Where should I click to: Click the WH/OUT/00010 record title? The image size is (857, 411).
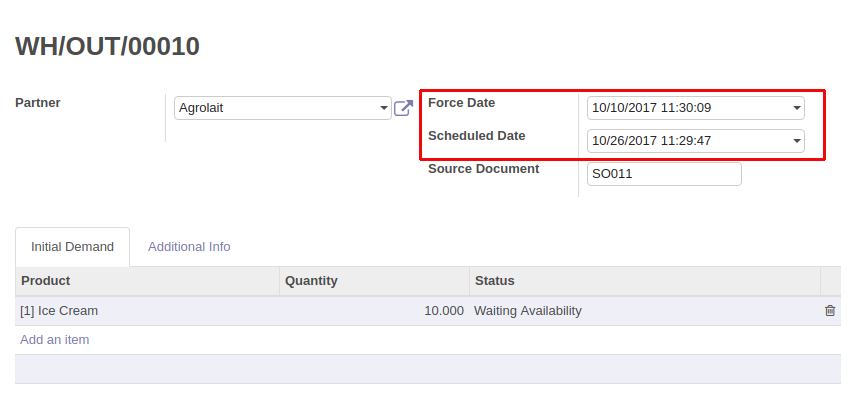tap(108, 46)
